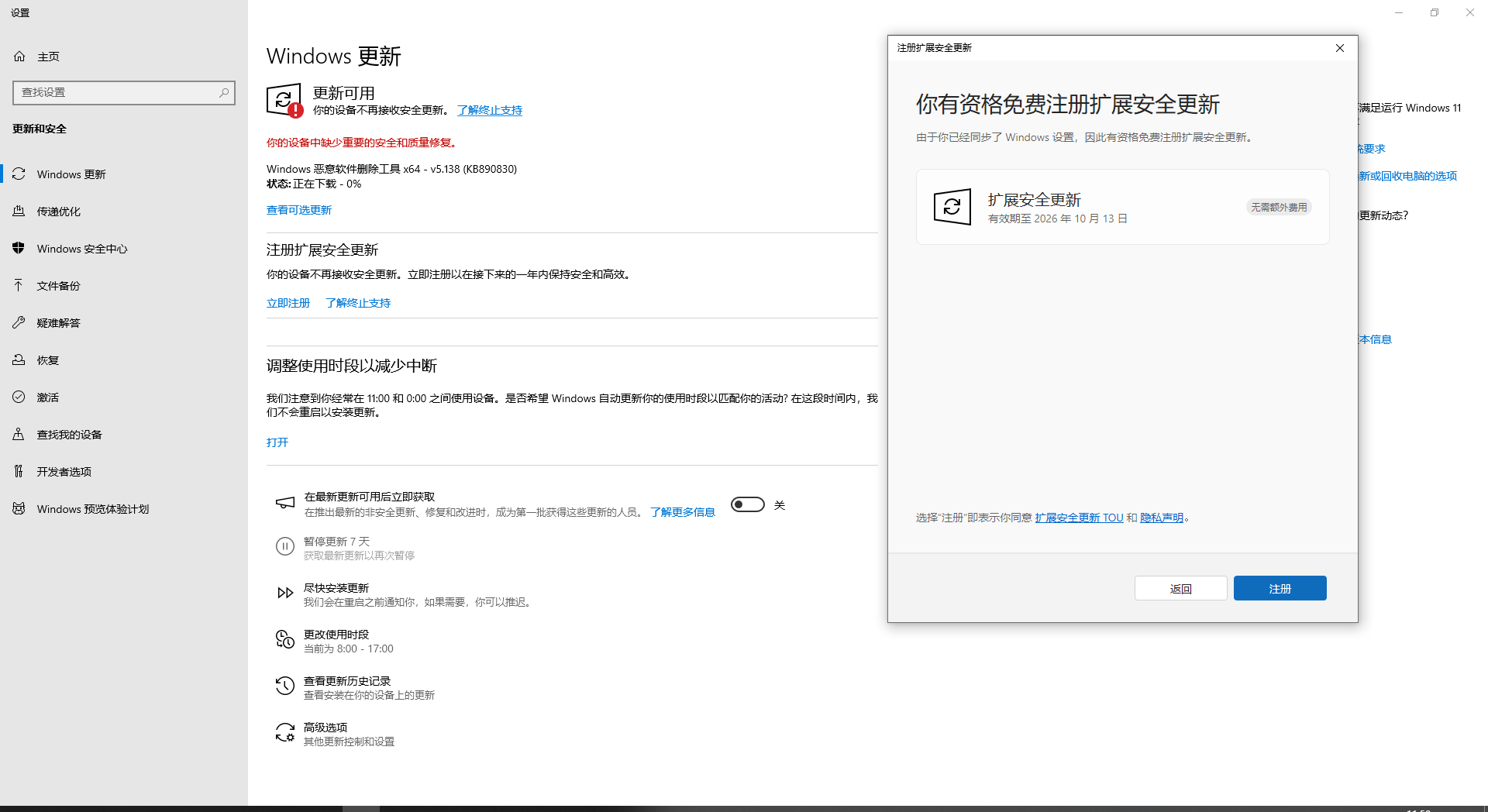Open 激活 in the sidebar

[124, 397]
